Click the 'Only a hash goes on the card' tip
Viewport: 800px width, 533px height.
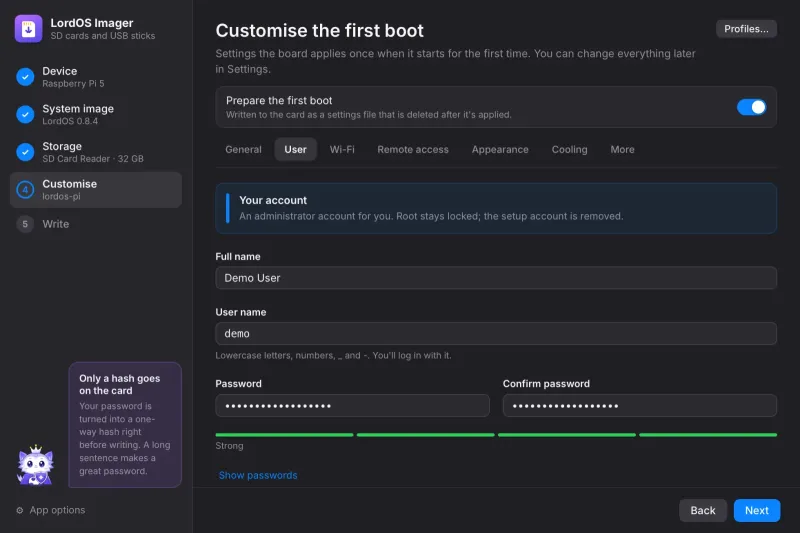click(x=125, y=425)
